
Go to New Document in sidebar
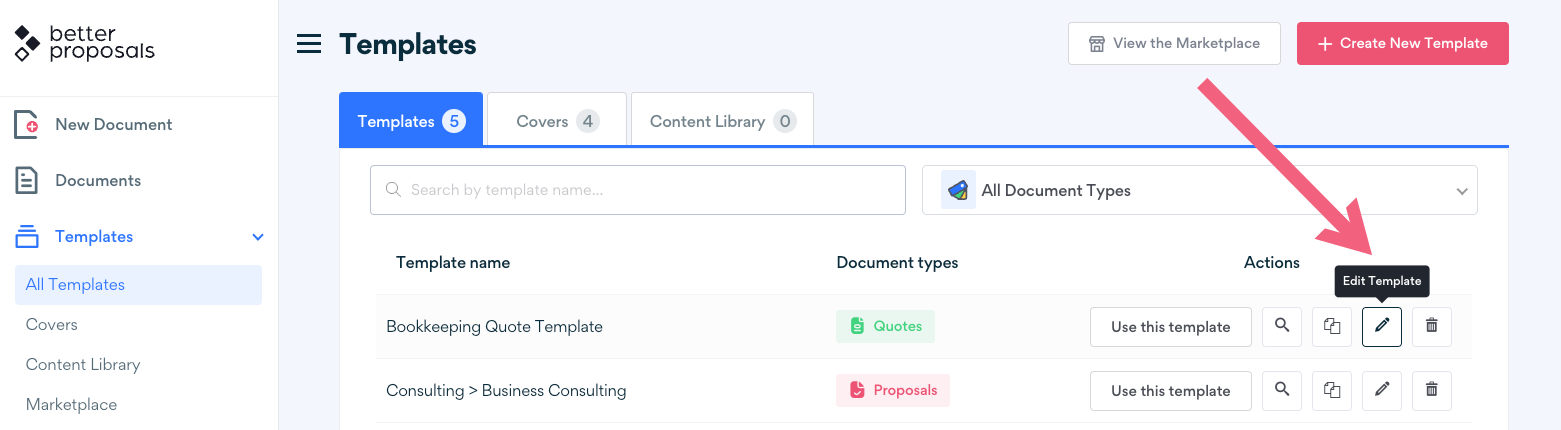click(x=113, y=125)
